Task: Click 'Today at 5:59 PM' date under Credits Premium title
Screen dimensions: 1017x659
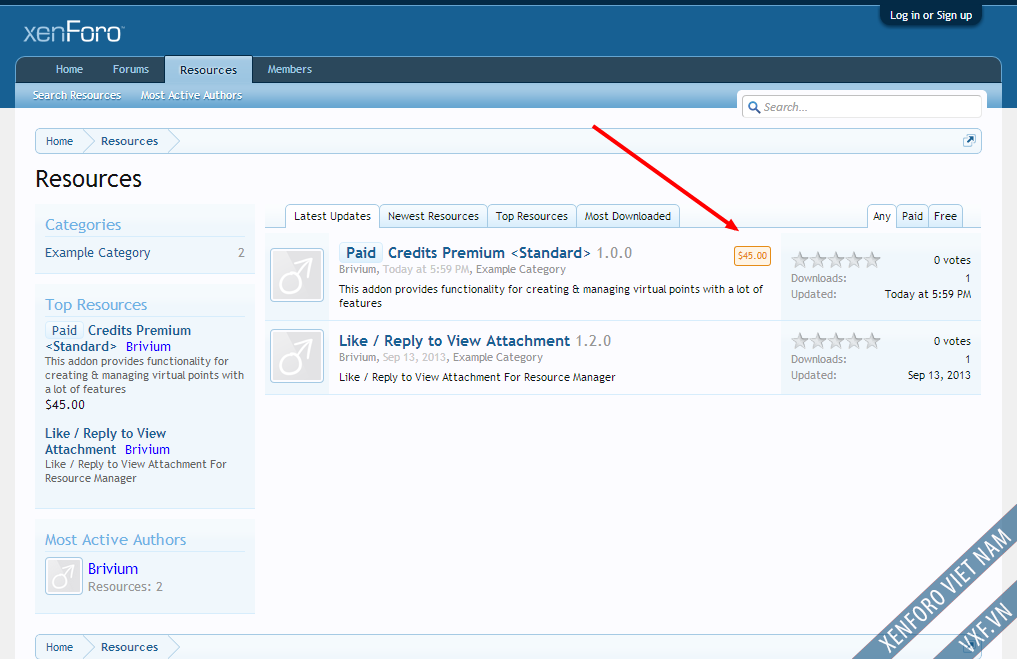Action: 426,269
